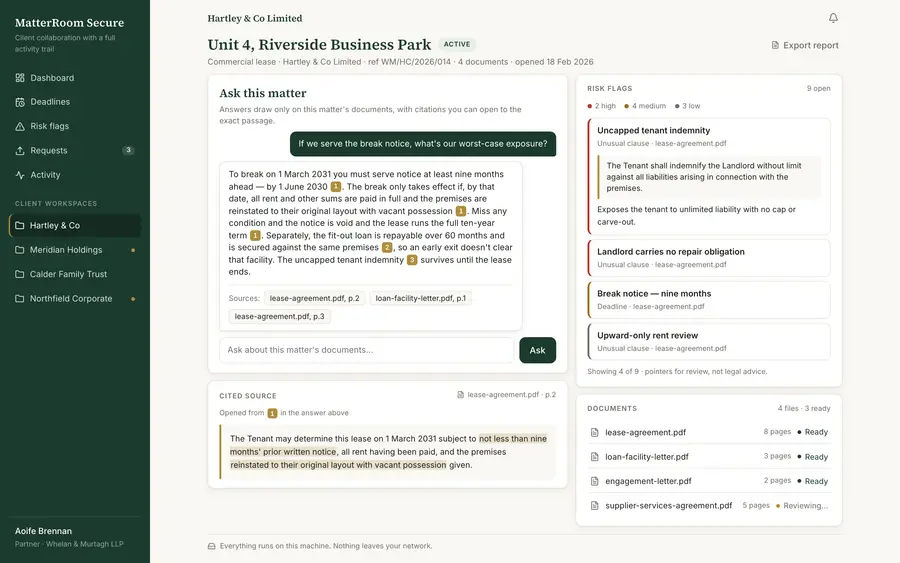This screenshot has height=563, width=900.
Task: Click Hartley & Co Limited breadcrumb heading
Action: (x=255, y=18)
